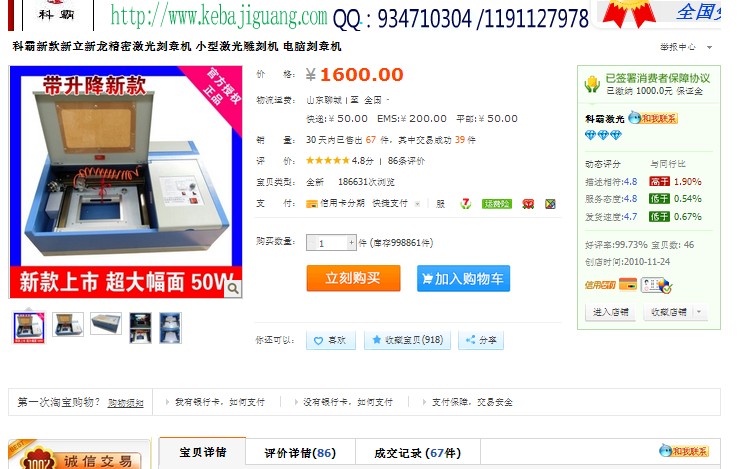Image resolution: width=737 pixels, height=469 pixels.
Task: Click the 喜欢 heart like button
Action: pos(331,340)
